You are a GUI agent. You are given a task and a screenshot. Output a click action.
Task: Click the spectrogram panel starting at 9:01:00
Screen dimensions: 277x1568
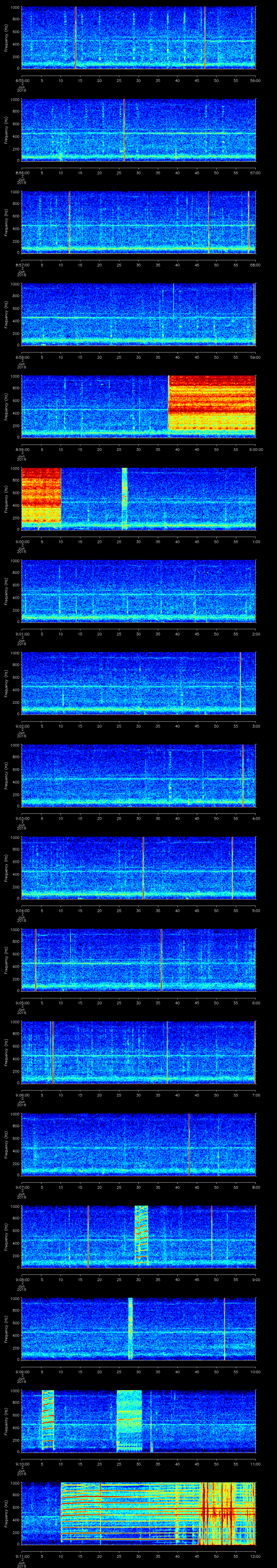(138, 591)
